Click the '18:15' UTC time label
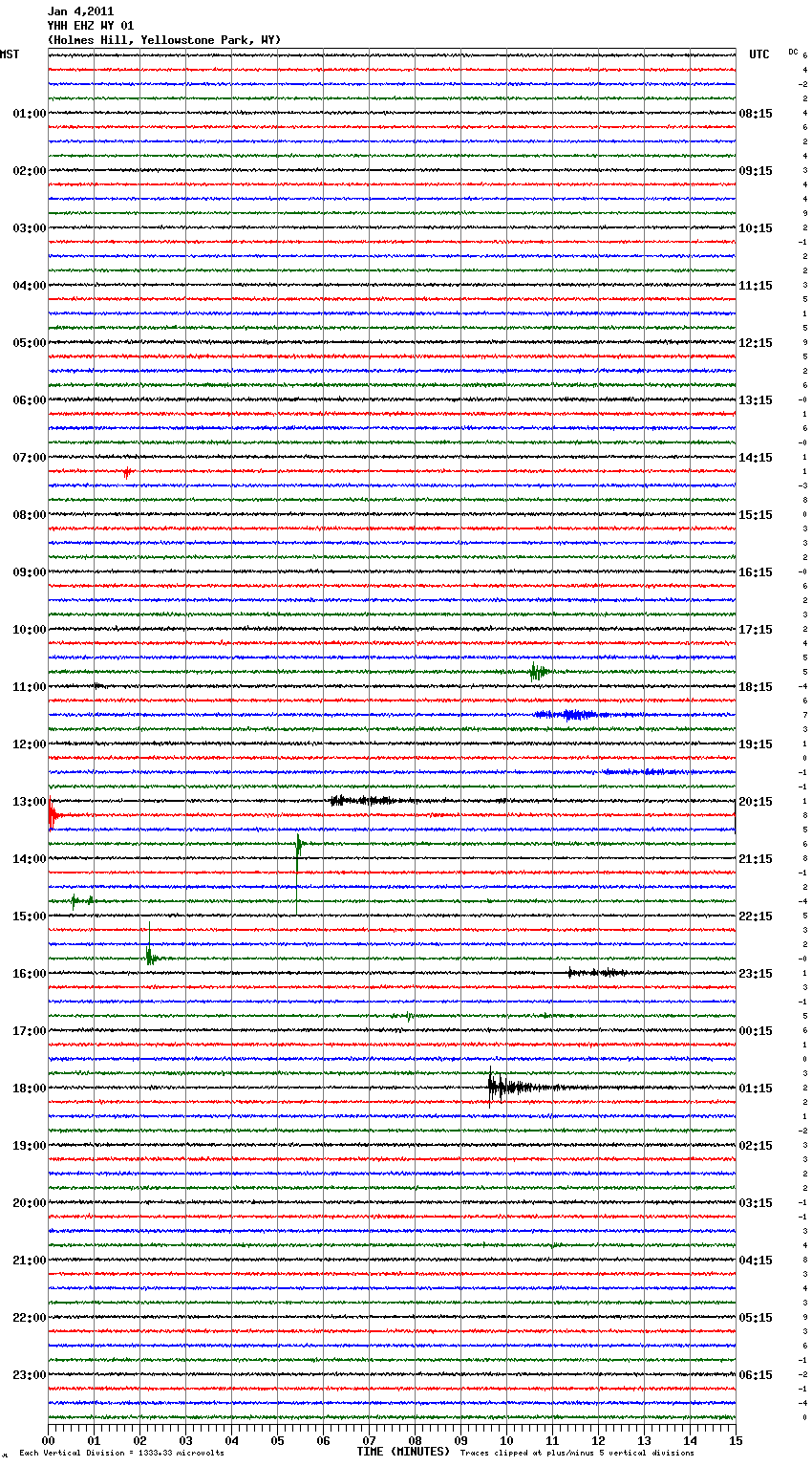The height and width of the screenshot is (1466, 812). (756, 687)
